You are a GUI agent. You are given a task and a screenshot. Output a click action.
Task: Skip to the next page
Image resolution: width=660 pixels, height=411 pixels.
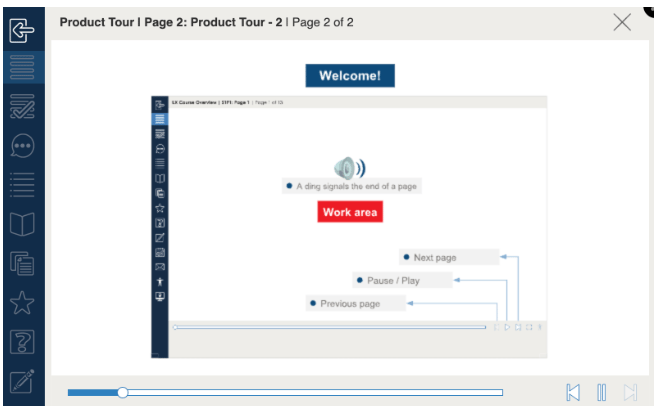(x=631, y=392)
